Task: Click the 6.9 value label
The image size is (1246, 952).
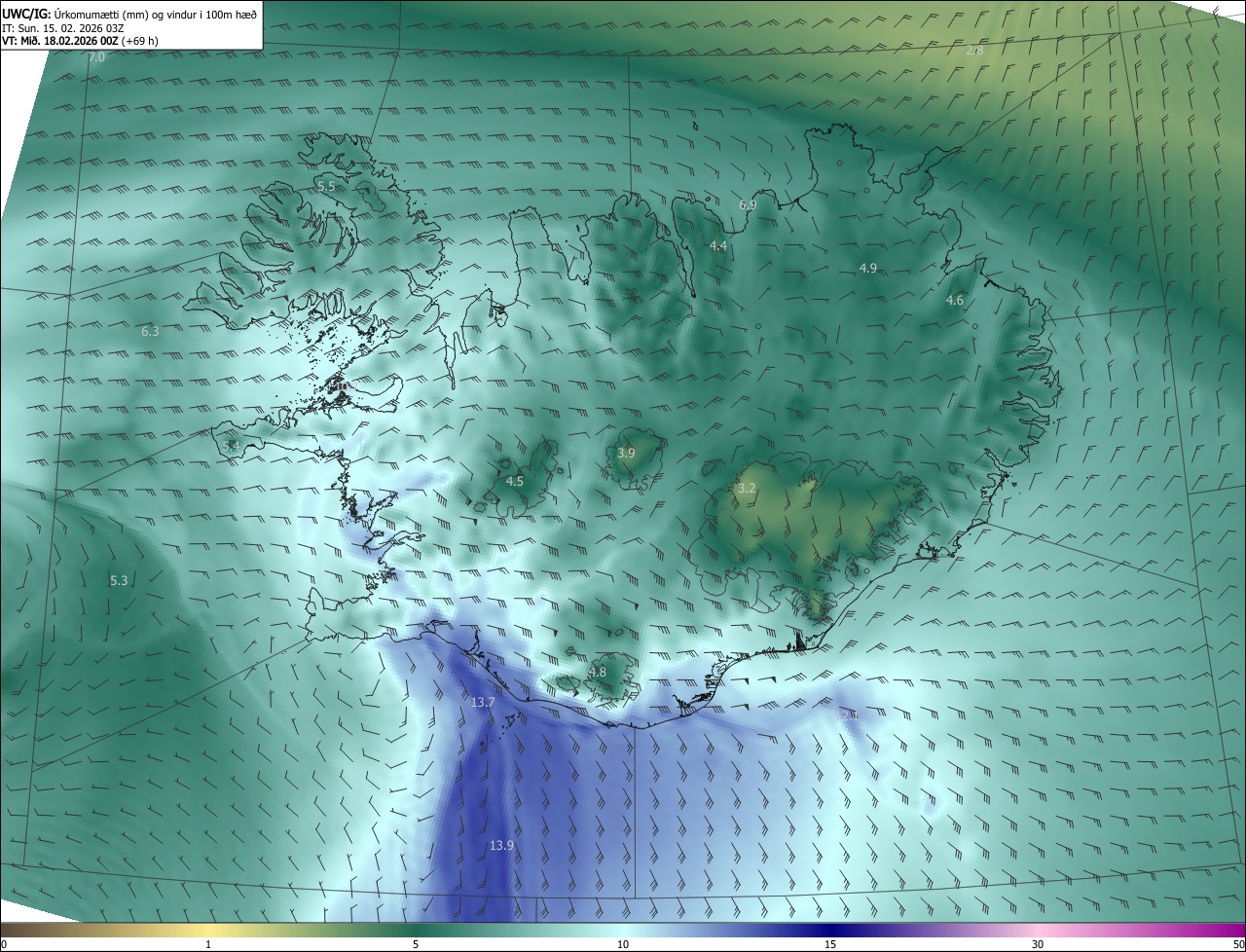Action: click(x=748, y=205)
